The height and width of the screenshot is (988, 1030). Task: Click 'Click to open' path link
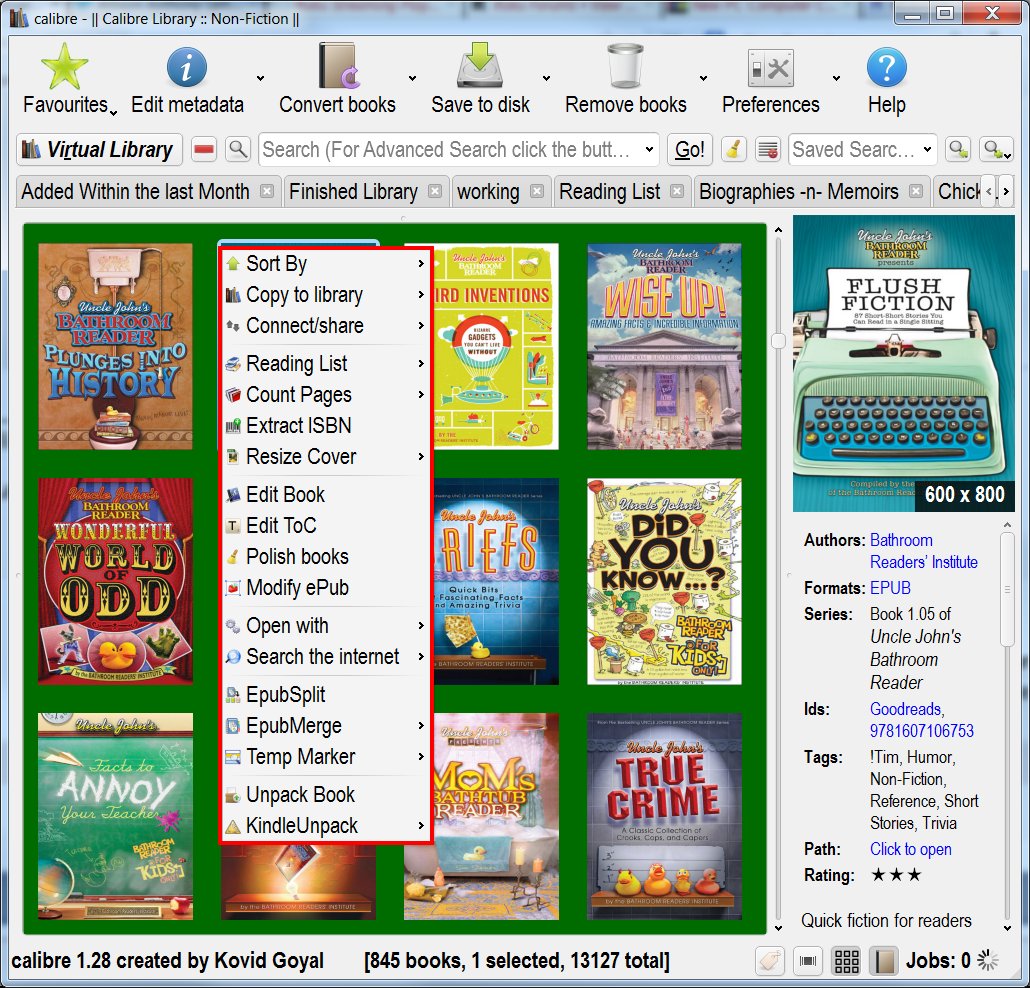(910, 849)
